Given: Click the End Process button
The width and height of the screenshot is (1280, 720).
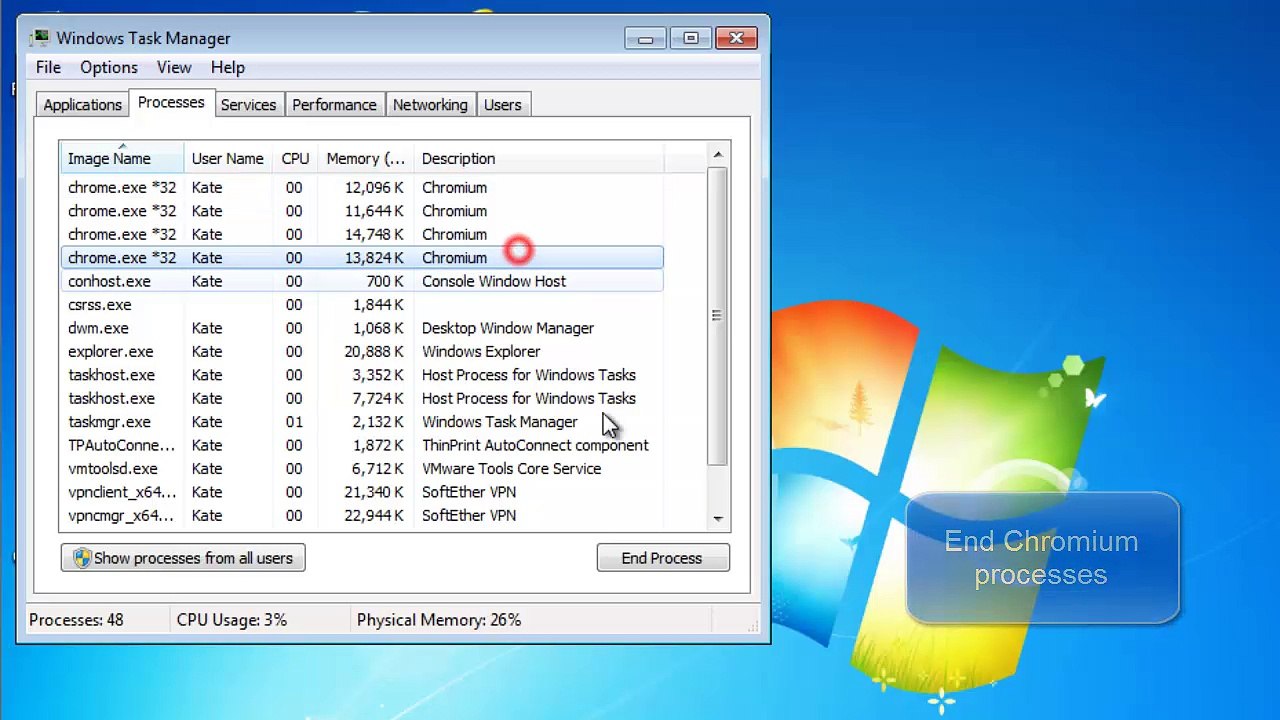Looking at the screenshot, I should coord(662,558).
